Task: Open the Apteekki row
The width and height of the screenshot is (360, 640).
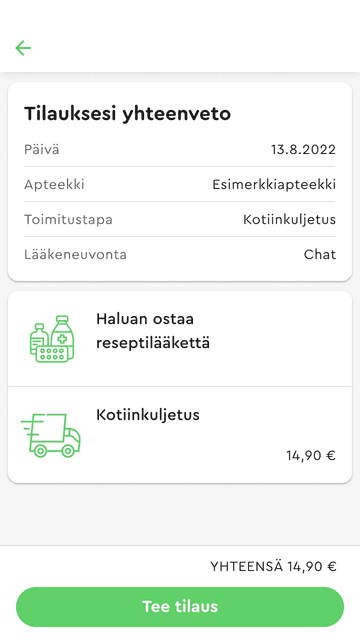Action: coord(180,184)
